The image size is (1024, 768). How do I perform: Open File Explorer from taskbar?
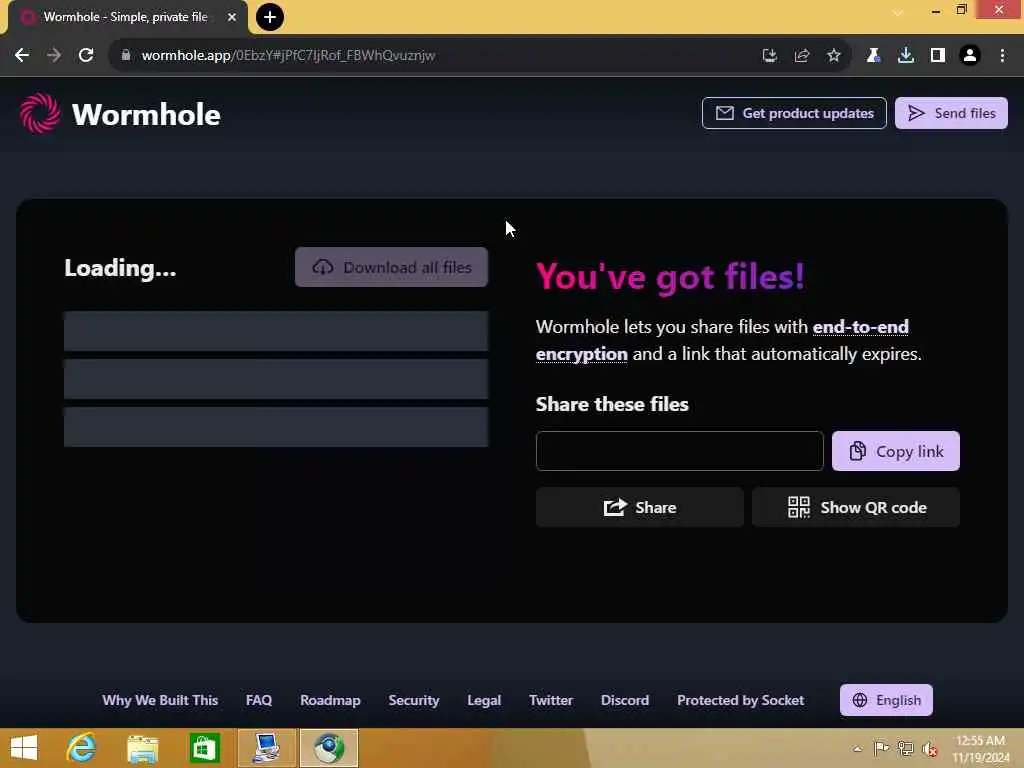click(143, 748)
